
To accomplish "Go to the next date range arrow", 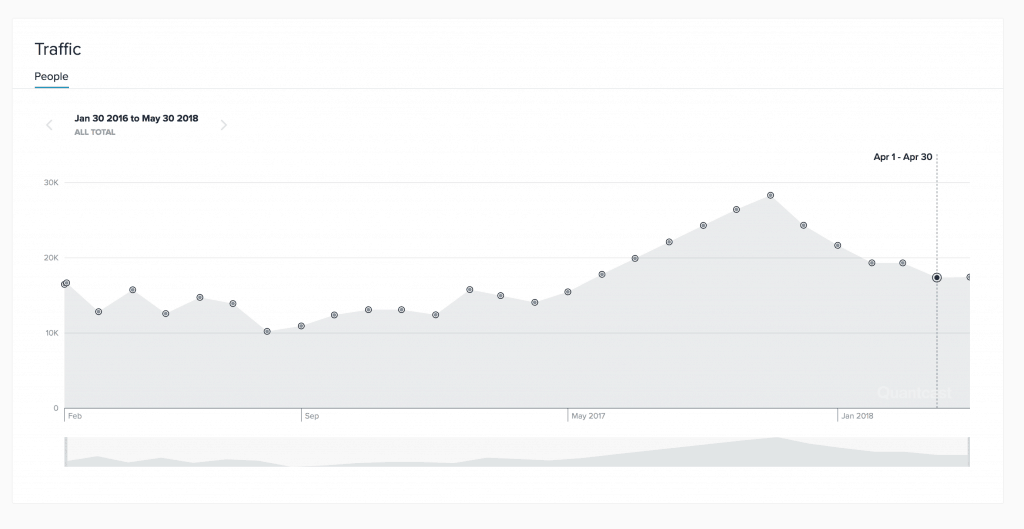I will coord(224,125).
